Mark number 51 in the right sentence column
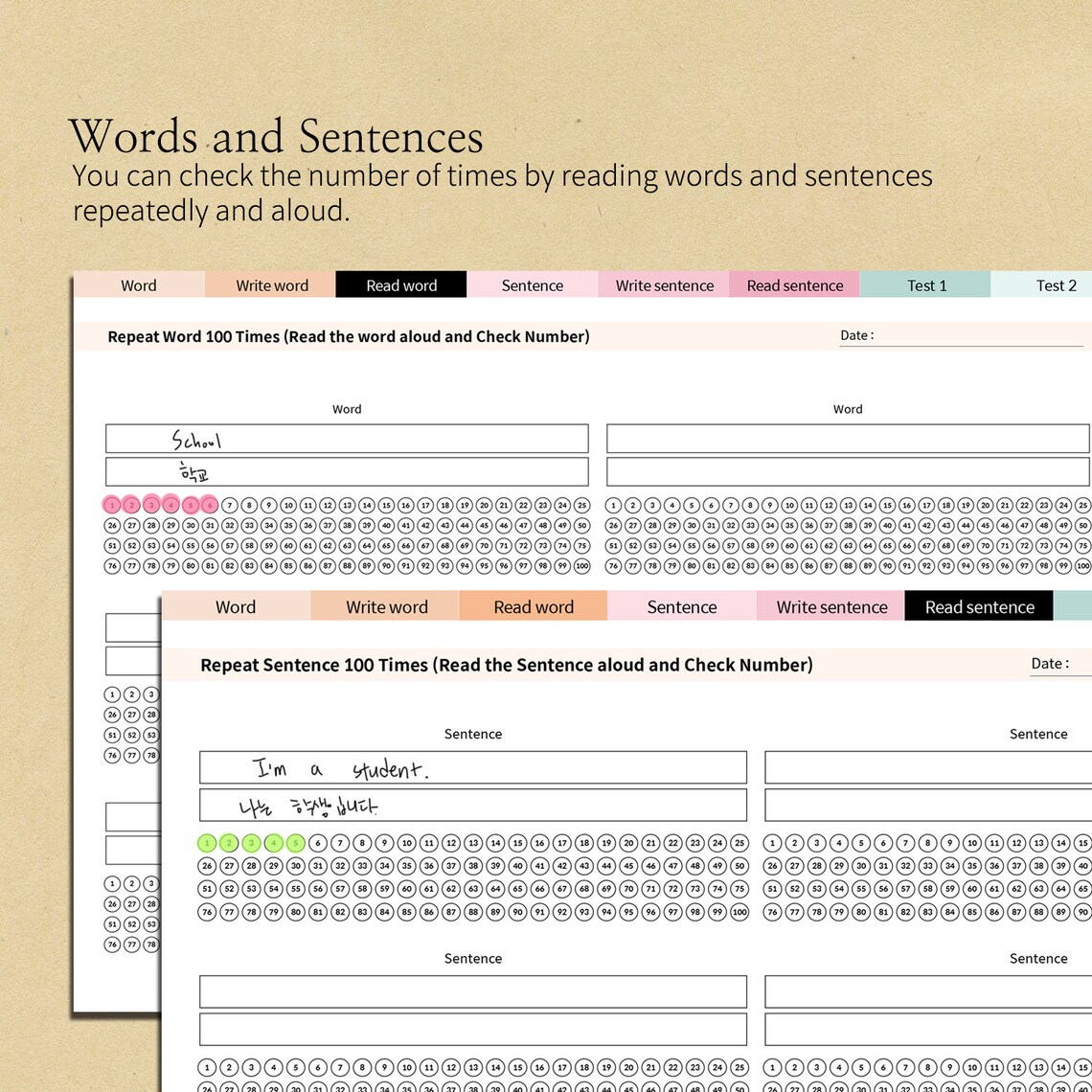 774,888
